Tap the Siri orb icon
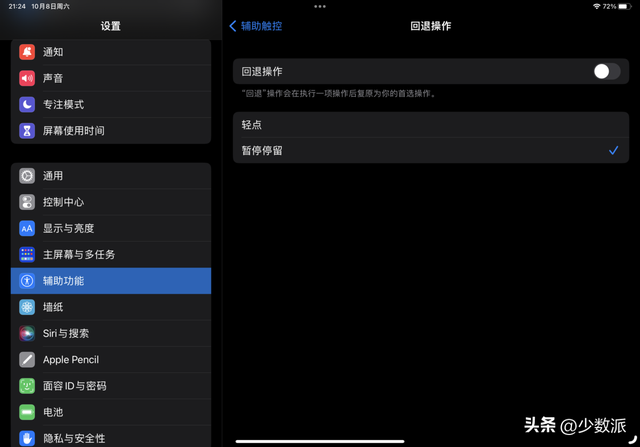Screen dimensions: 640x447 27,333
